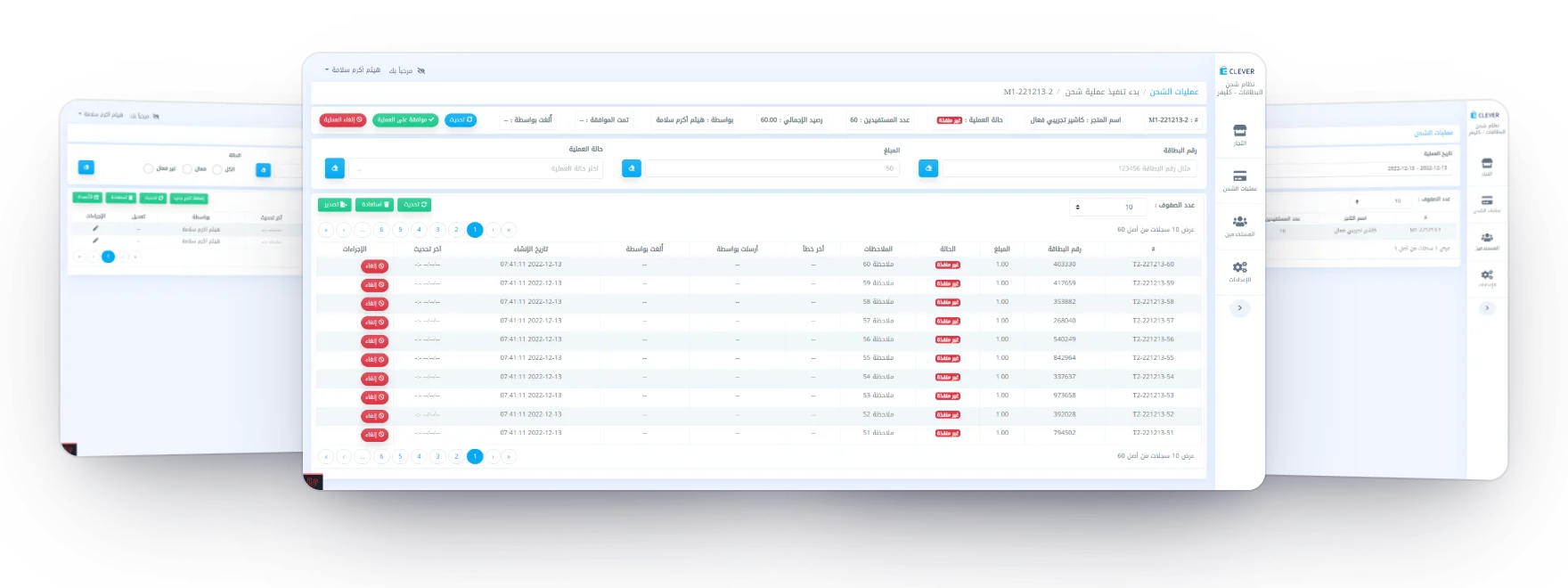
Task: Clear the حالة العملية filter with its eraser button
Action: 335,167
